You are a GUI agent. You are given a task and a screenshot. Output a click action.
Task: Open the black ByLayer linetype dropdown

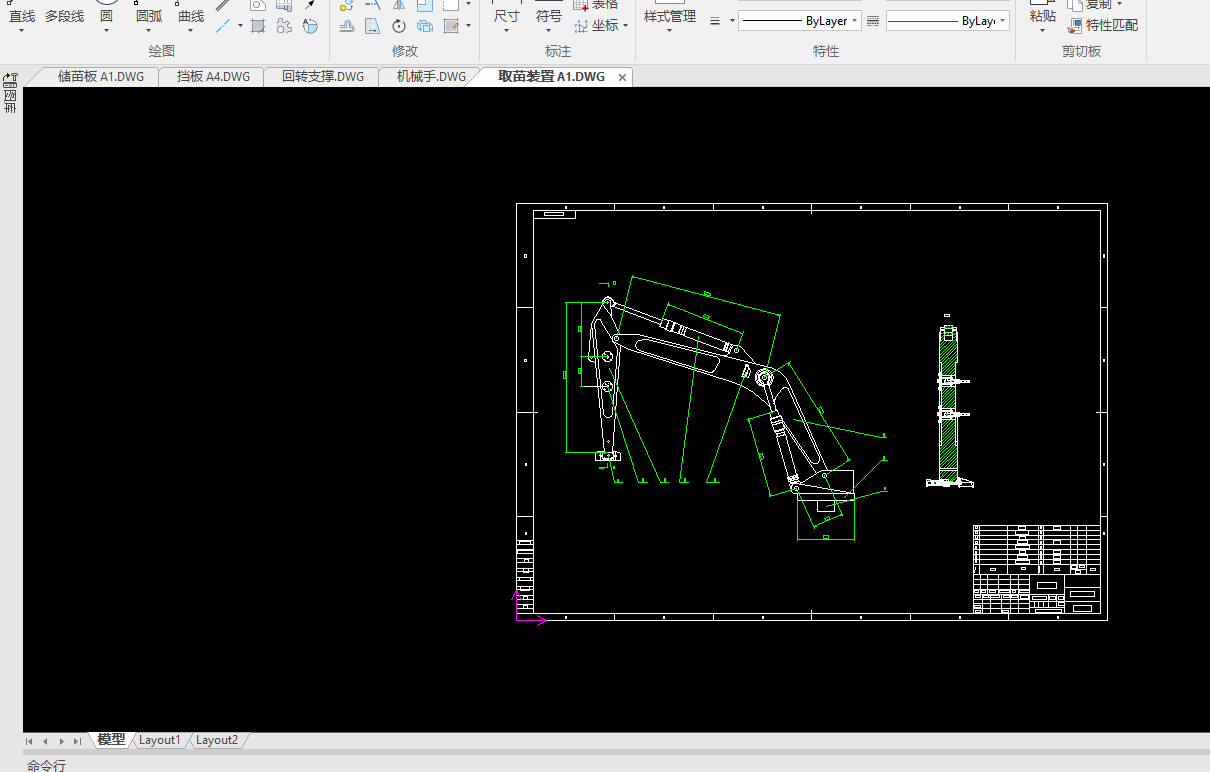799,21
